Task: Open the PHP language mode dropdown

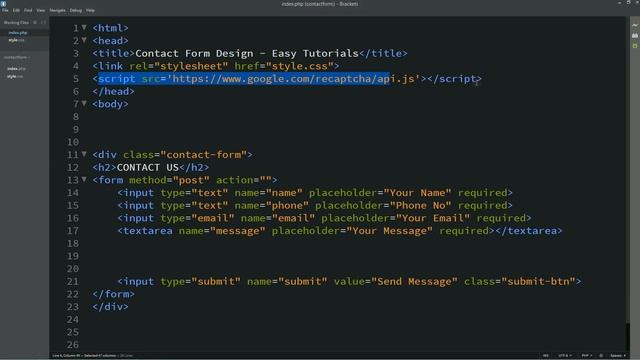Action: tap(587, 356)
